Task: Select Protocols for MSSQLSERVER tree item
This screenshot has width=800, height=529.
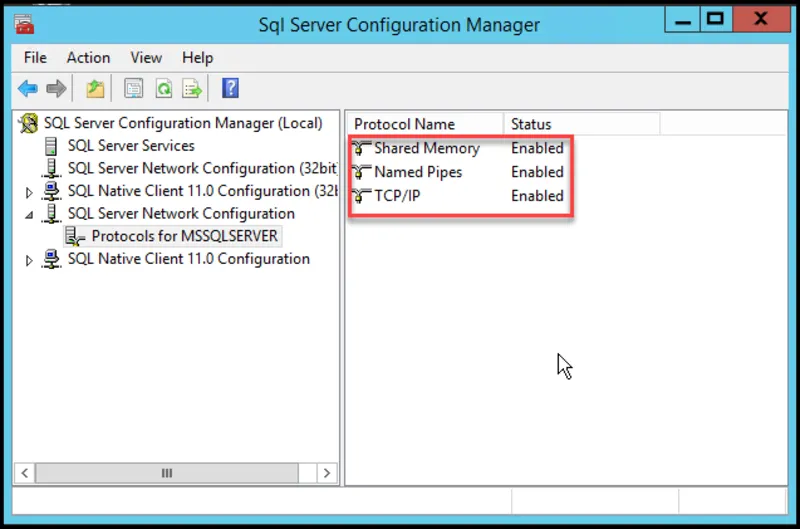Action: [185, 236]
